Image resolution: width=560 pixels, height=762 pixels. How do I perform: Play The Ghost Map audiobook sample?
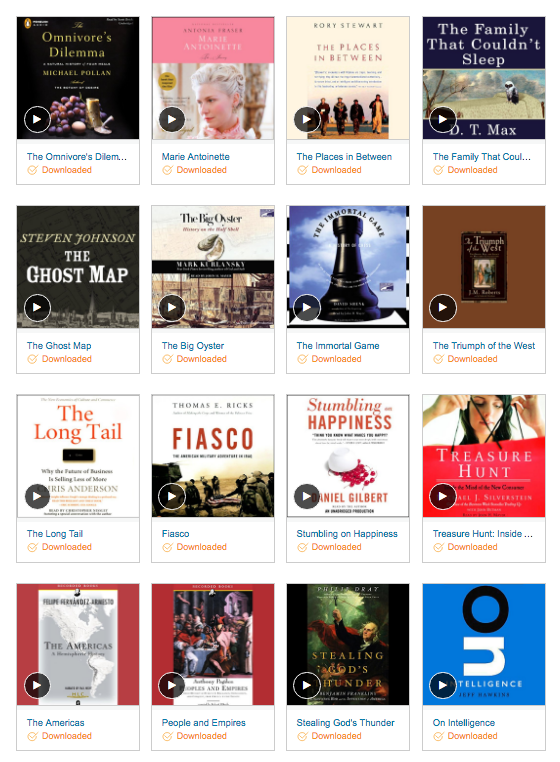37,308
